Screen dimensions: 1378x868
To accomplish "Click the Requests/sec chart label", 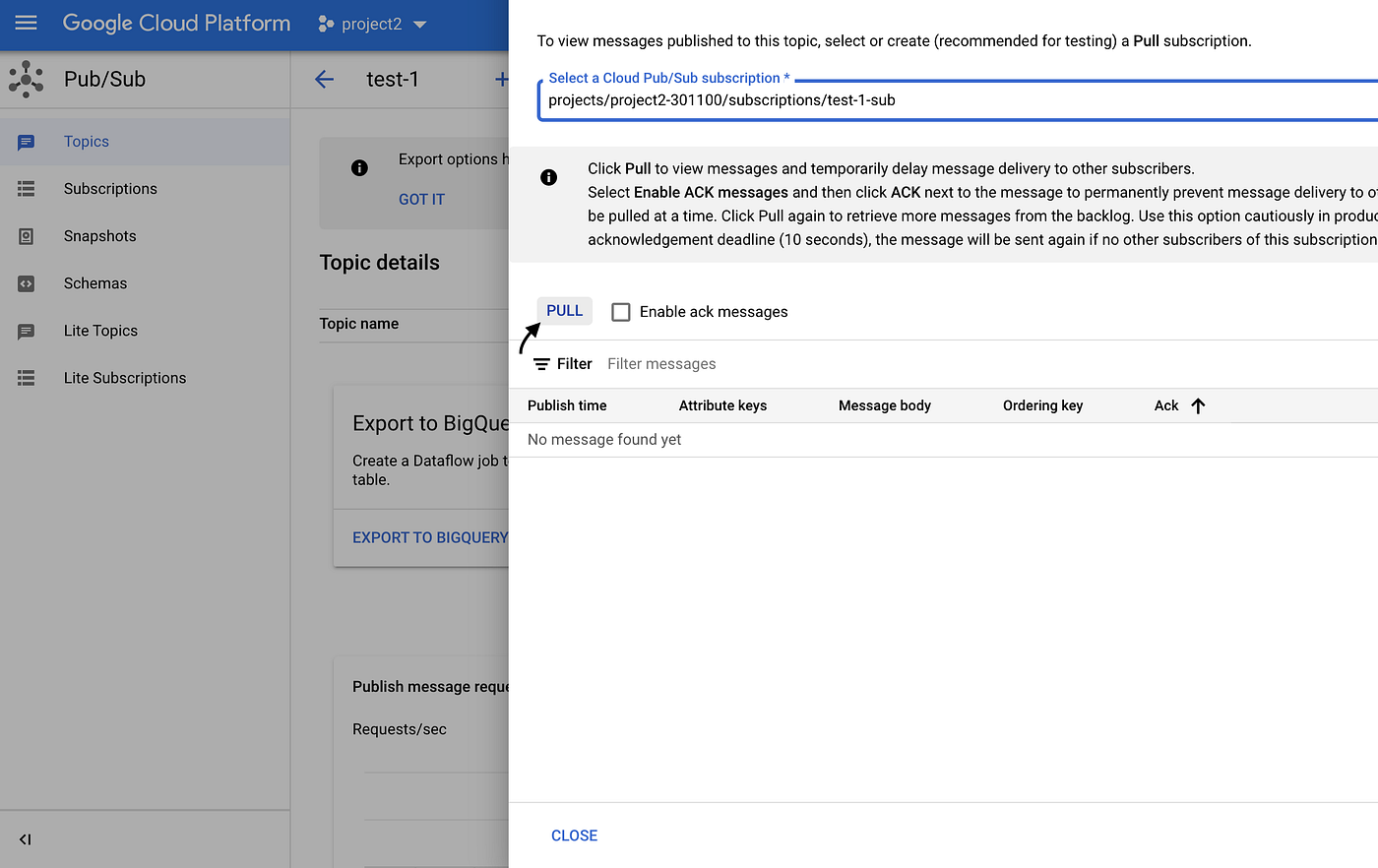I will pyautogui.click(x=400, y=729).
